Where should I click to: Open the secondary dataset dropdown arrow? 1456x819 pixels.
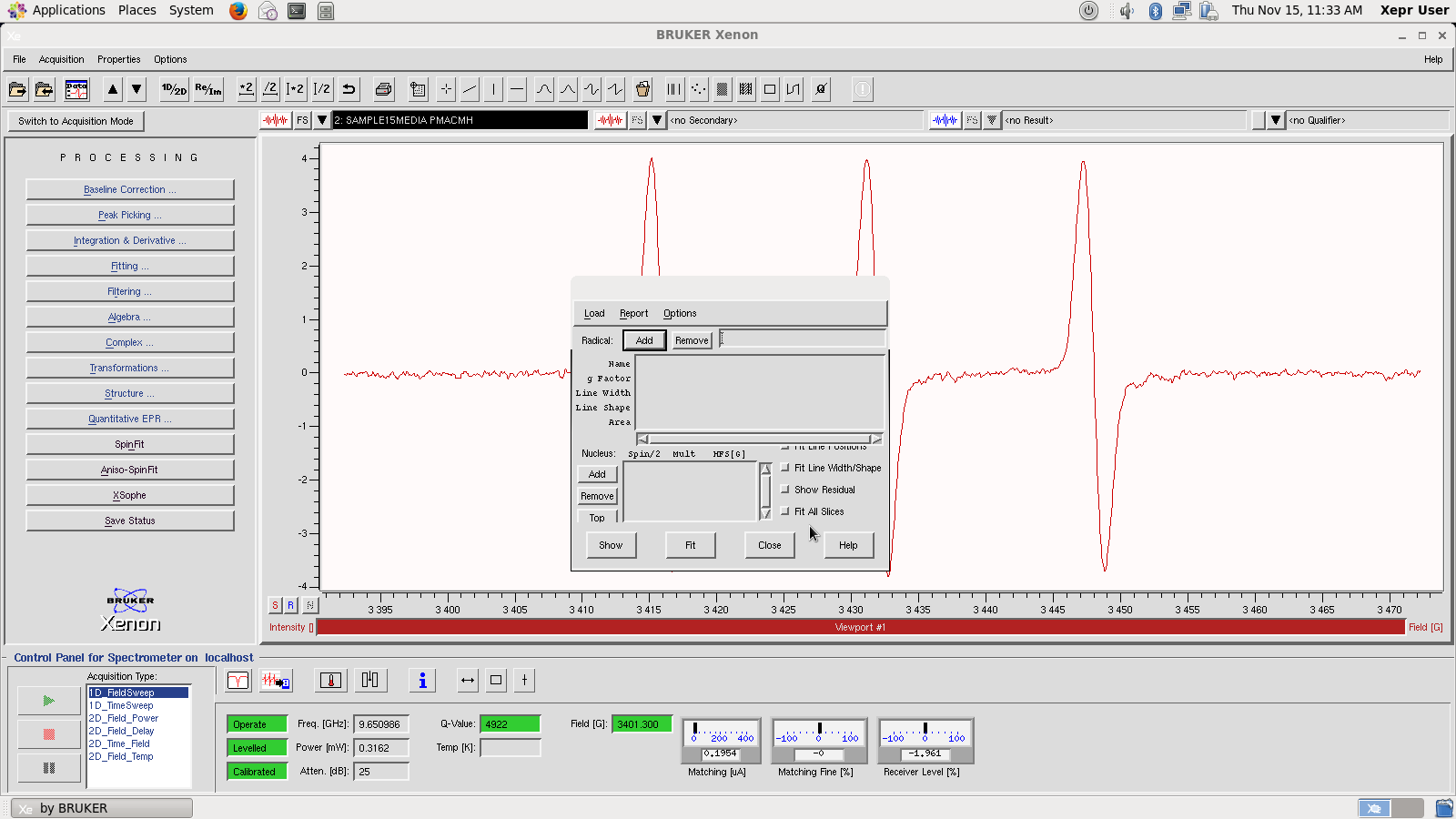click(657, 120)
